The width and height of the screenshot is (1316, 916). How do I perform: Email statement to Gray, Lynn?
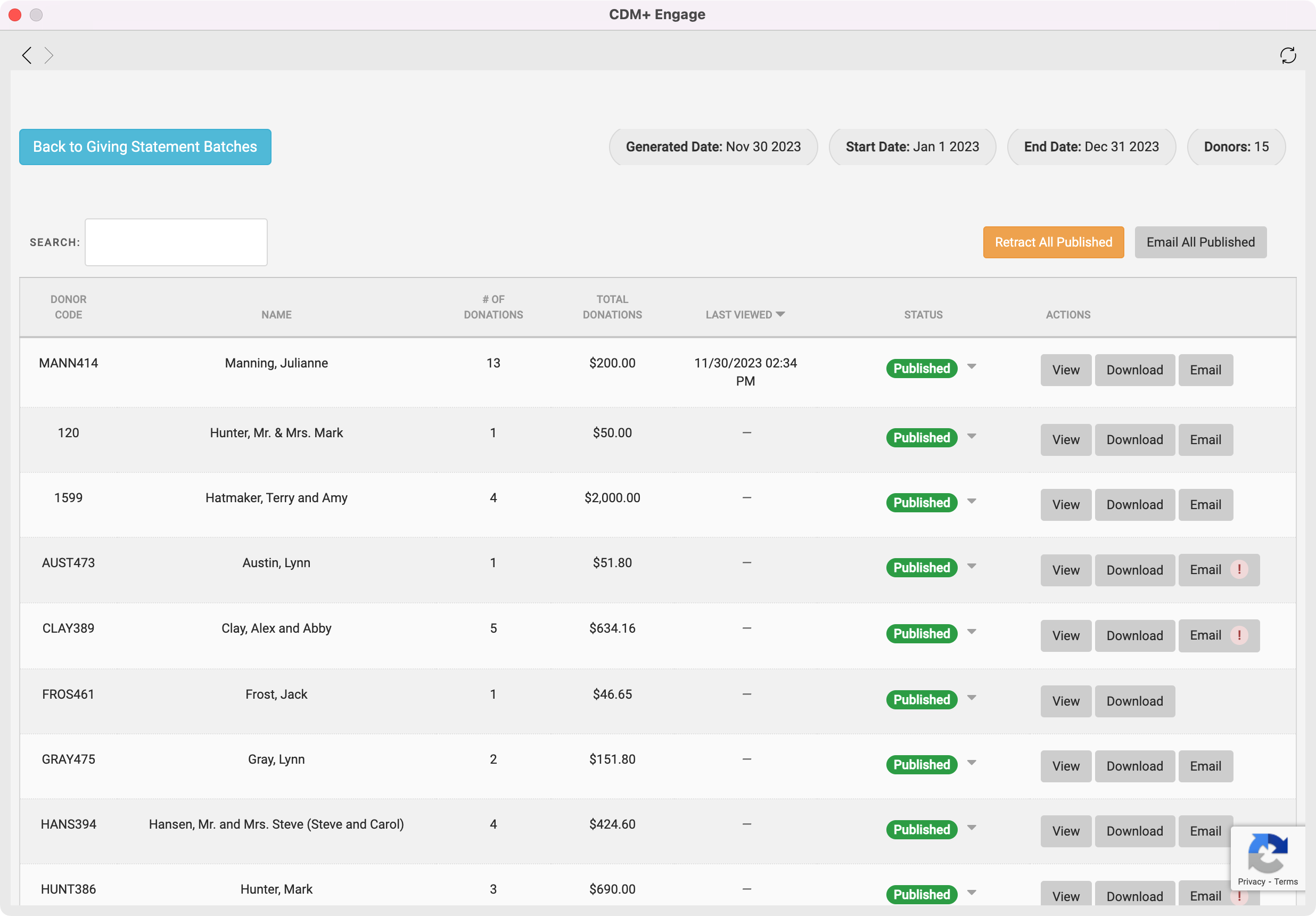click(1205, 766)
